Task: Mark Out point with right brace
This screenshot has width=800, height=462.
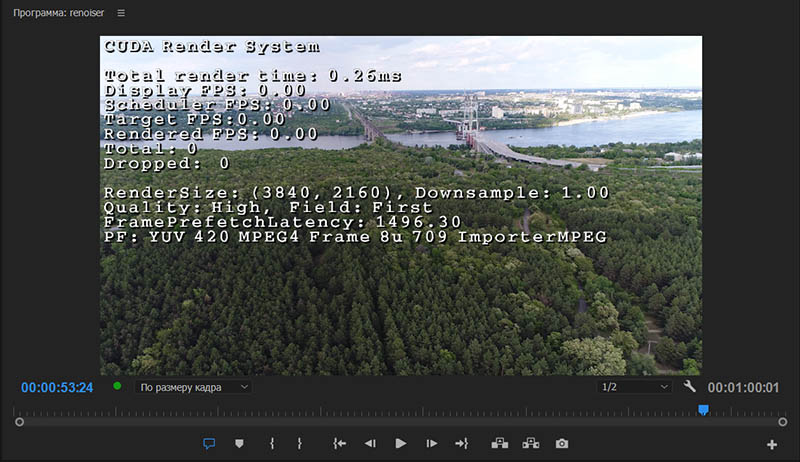Action: pyautogui.click(x=299, y=444)
